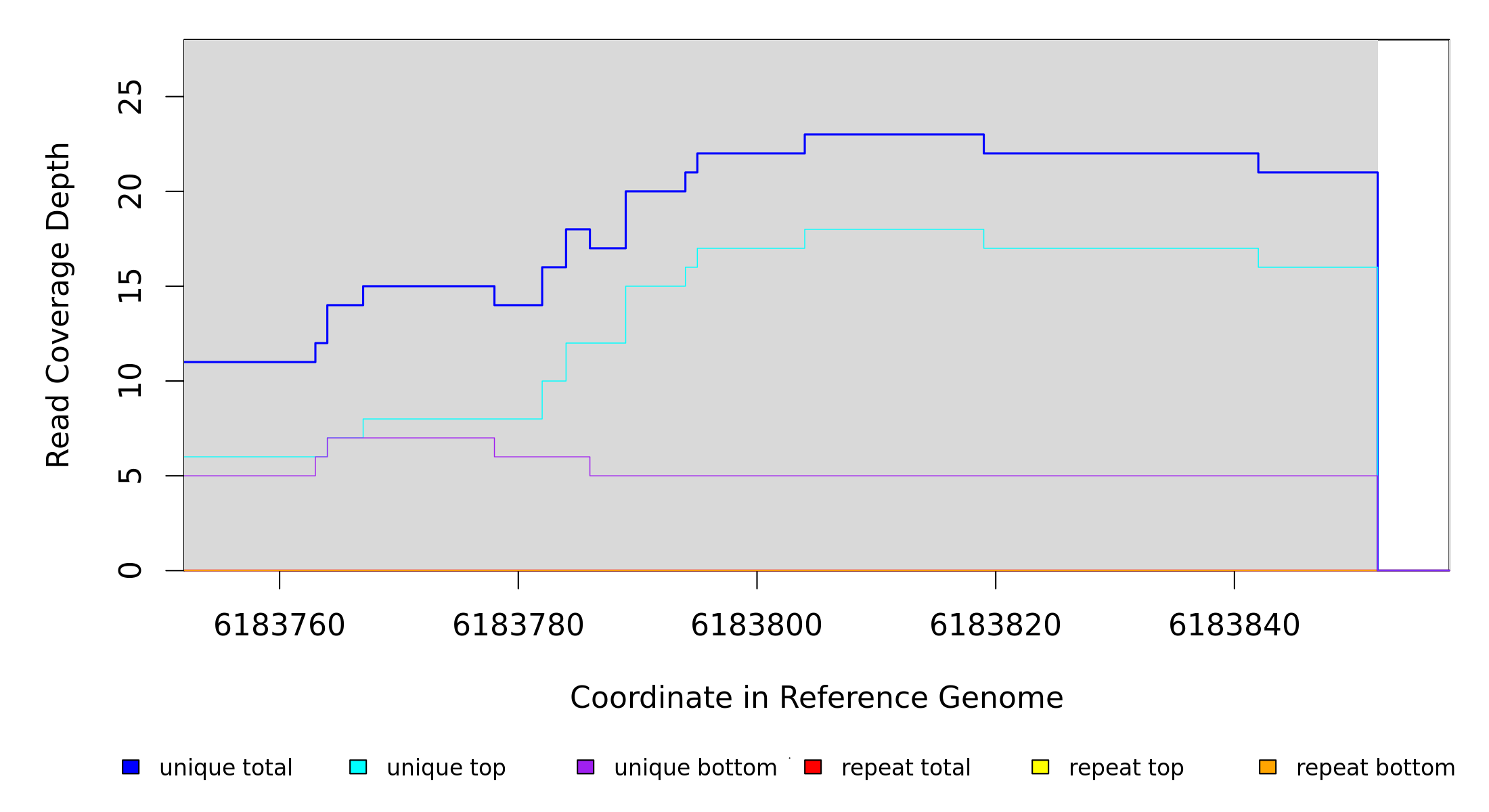This screenshot has width=1489, height=812.
Task: Click the x-axis tick label 6183760
Action: (280, 625)
